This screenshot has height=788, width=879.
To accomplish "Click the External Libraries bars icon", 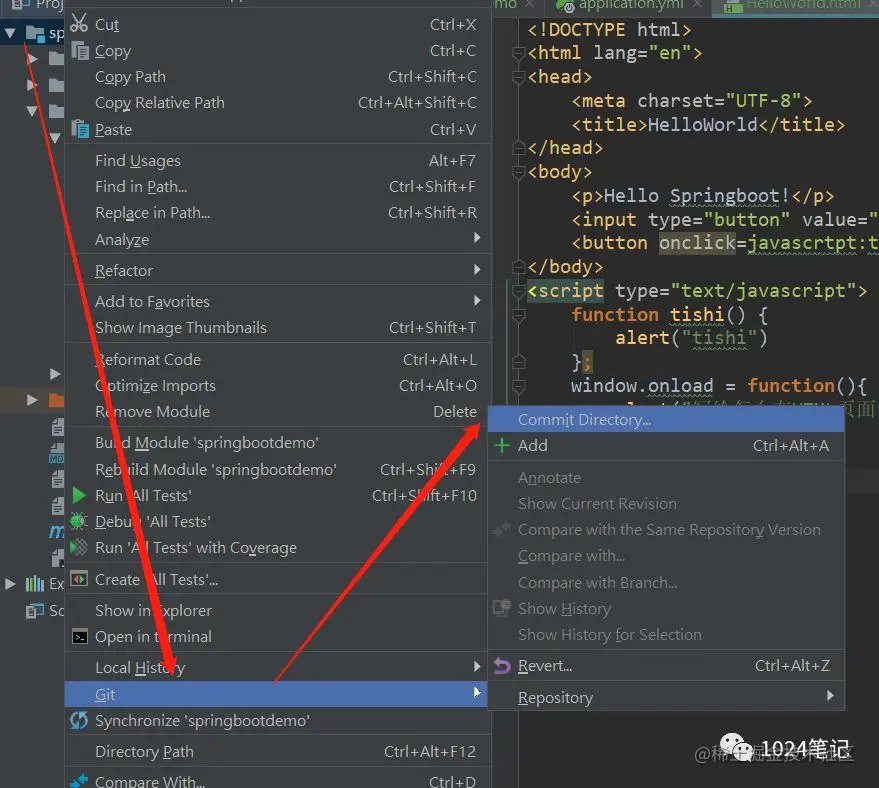I will [x=35, y=584].
